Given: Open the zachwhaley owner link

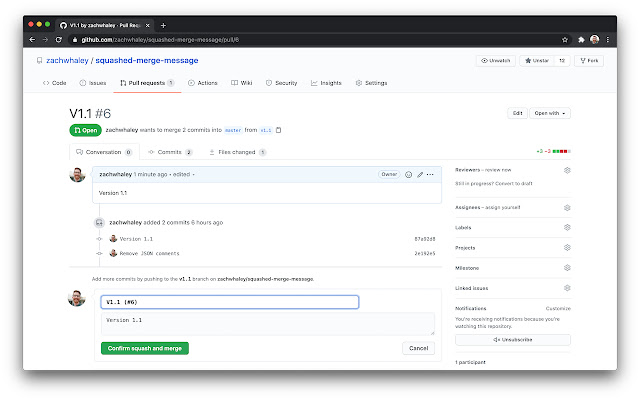Looking at the screenshot, I should click(67, 60).
